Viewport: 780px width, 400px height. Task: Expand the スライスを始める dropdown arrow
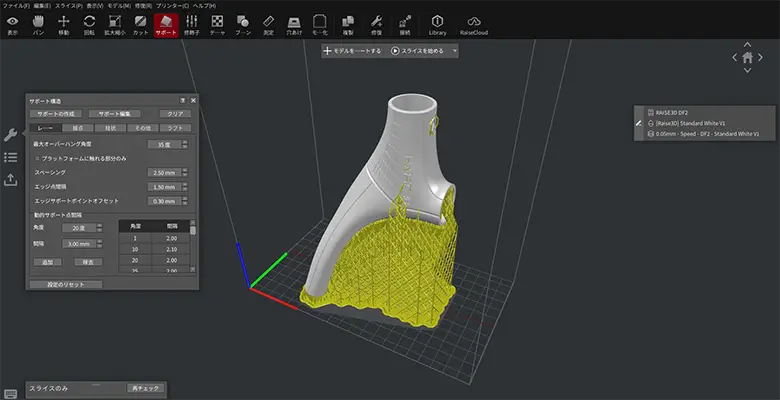point(454,50)
